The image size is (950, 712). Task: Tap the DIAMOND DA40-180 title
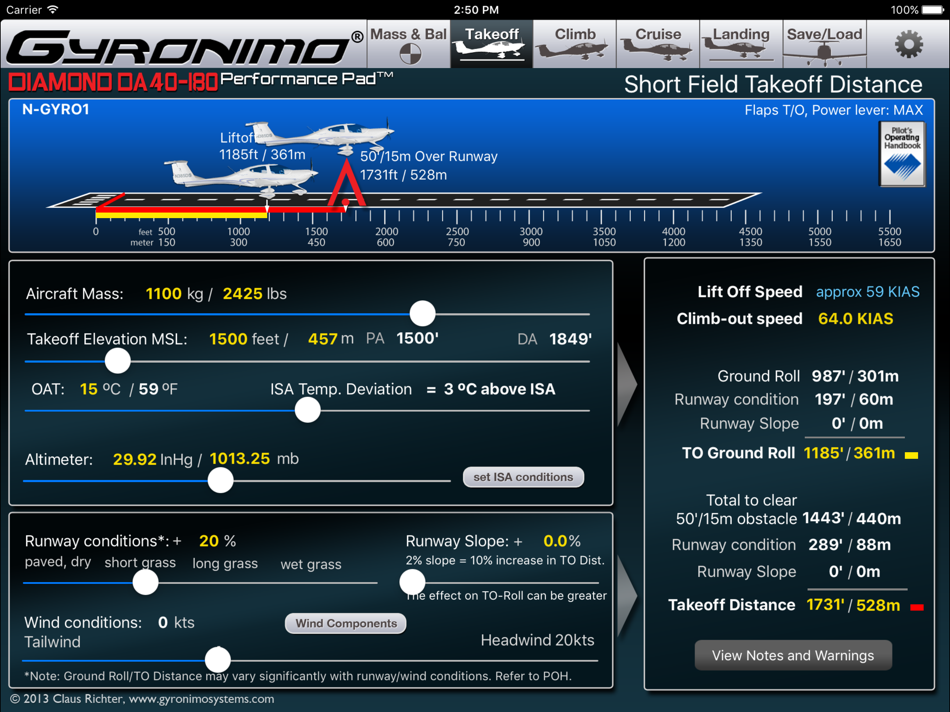(113, 82)
